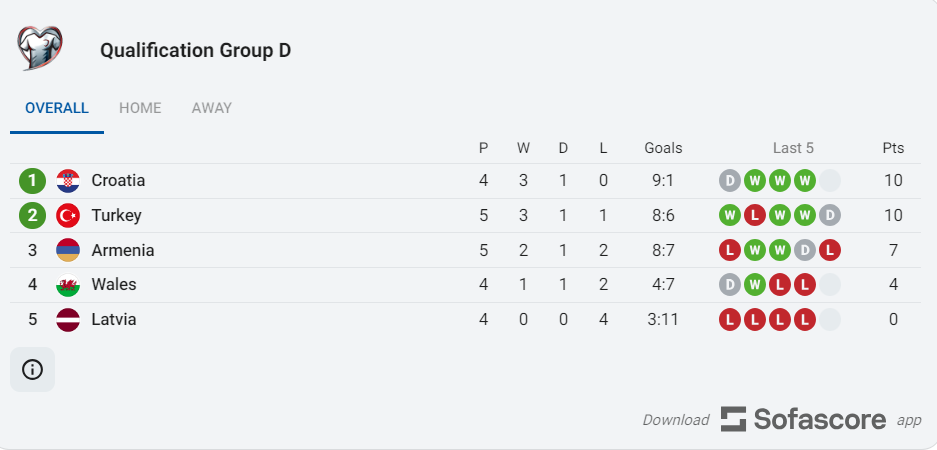
Task: Click Croatia's grey D result badge
Action: point(730,181)
